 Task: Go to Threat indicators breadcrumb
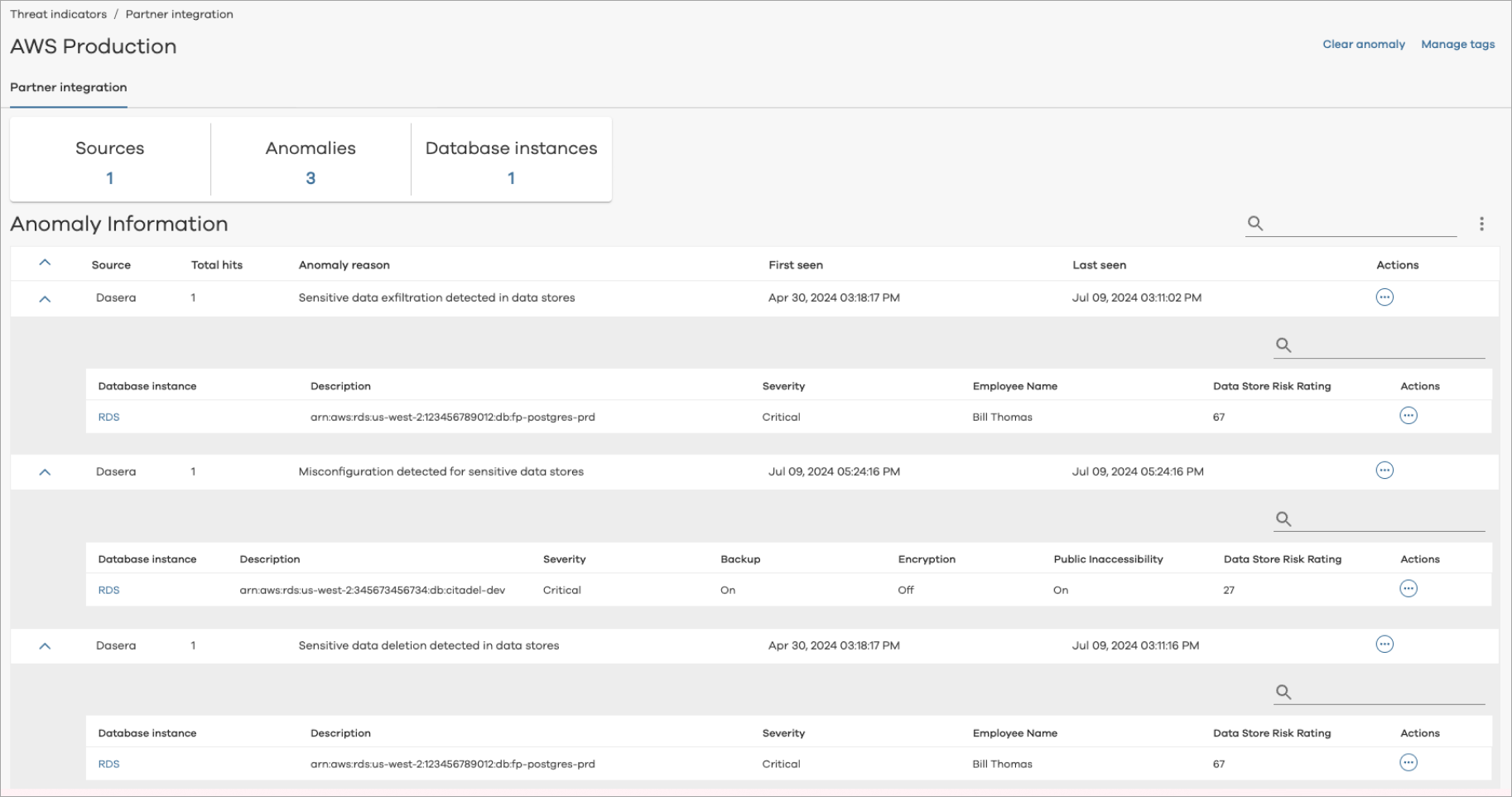pos(58,14)
